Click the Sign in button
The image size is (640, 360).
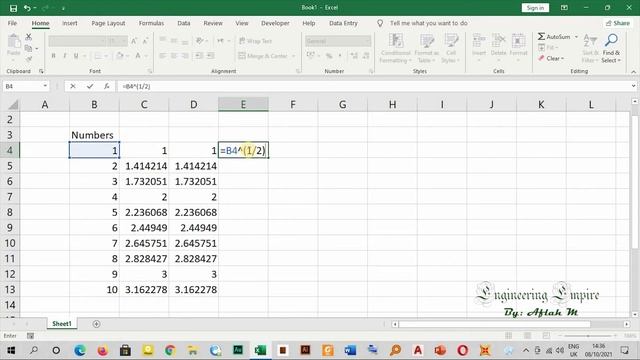(535, 8)
